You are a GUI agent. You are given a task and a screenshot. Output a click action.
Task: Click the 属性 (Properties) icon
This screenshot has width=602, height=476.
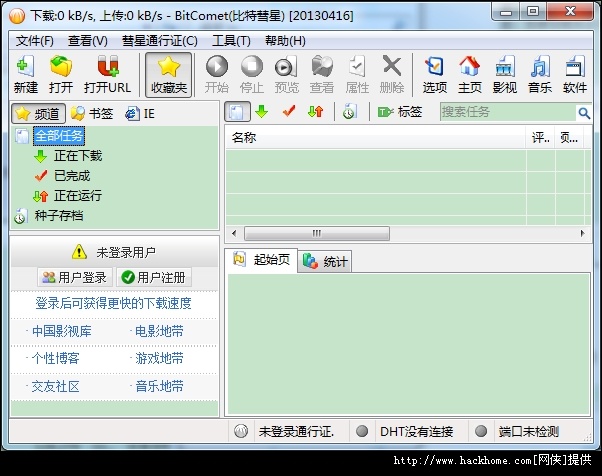pyautogui.click(x=357, y=74)
